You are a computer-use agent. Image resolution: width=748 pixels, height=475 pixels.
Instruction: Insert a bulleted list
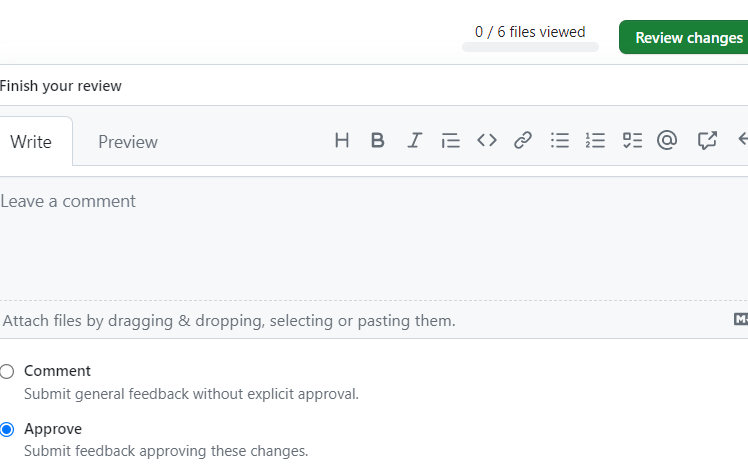click(x=560, y=140)
